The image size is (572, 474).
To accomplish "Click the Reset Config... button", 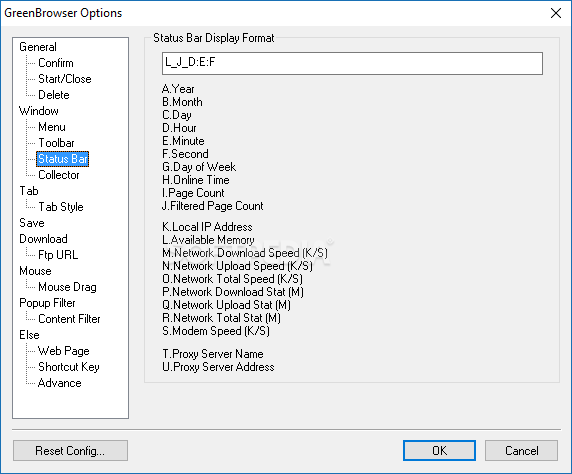I will 70,451.
